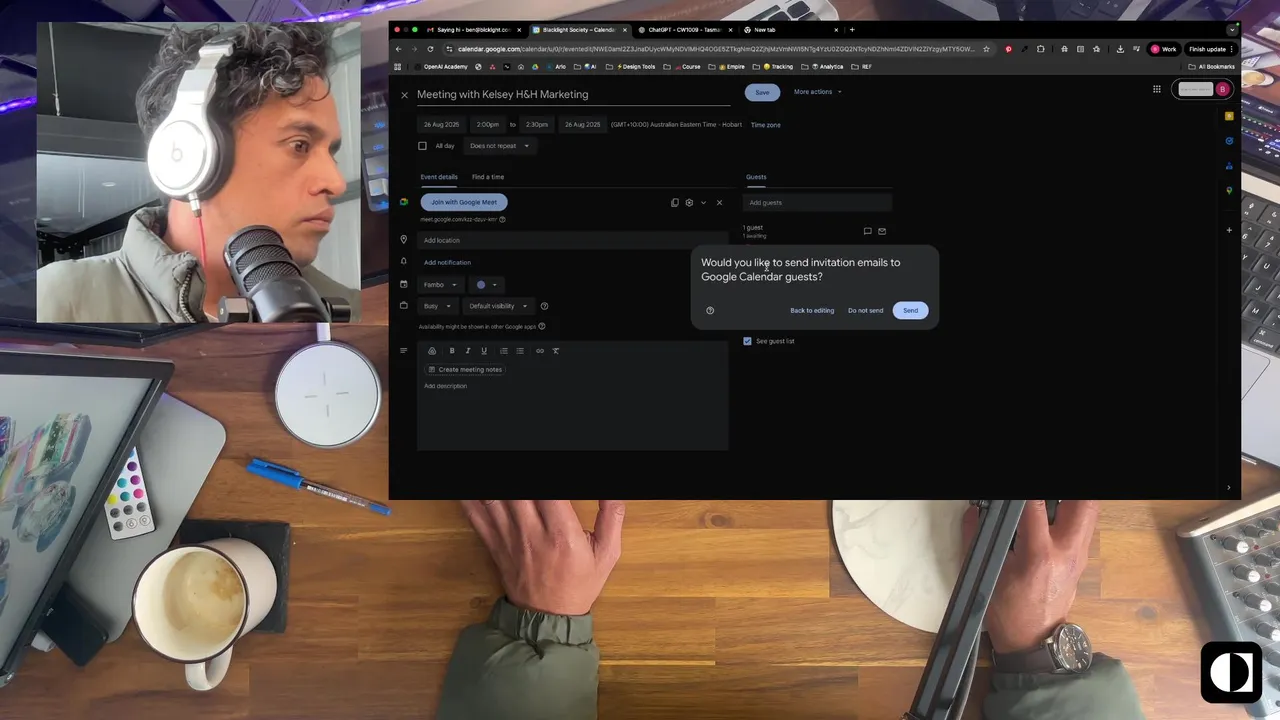
Task: Open the Chrome tab search dropdown arrow
Action: point(1232,30)
